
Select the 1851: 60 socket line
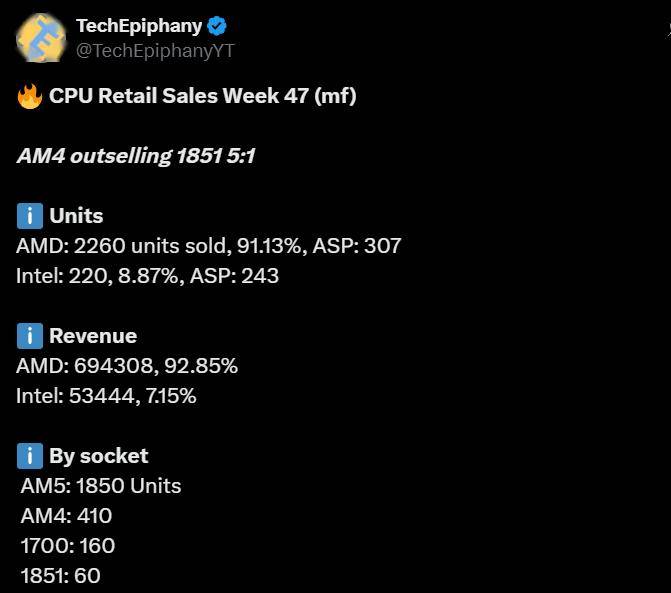[x=61, y=576]
